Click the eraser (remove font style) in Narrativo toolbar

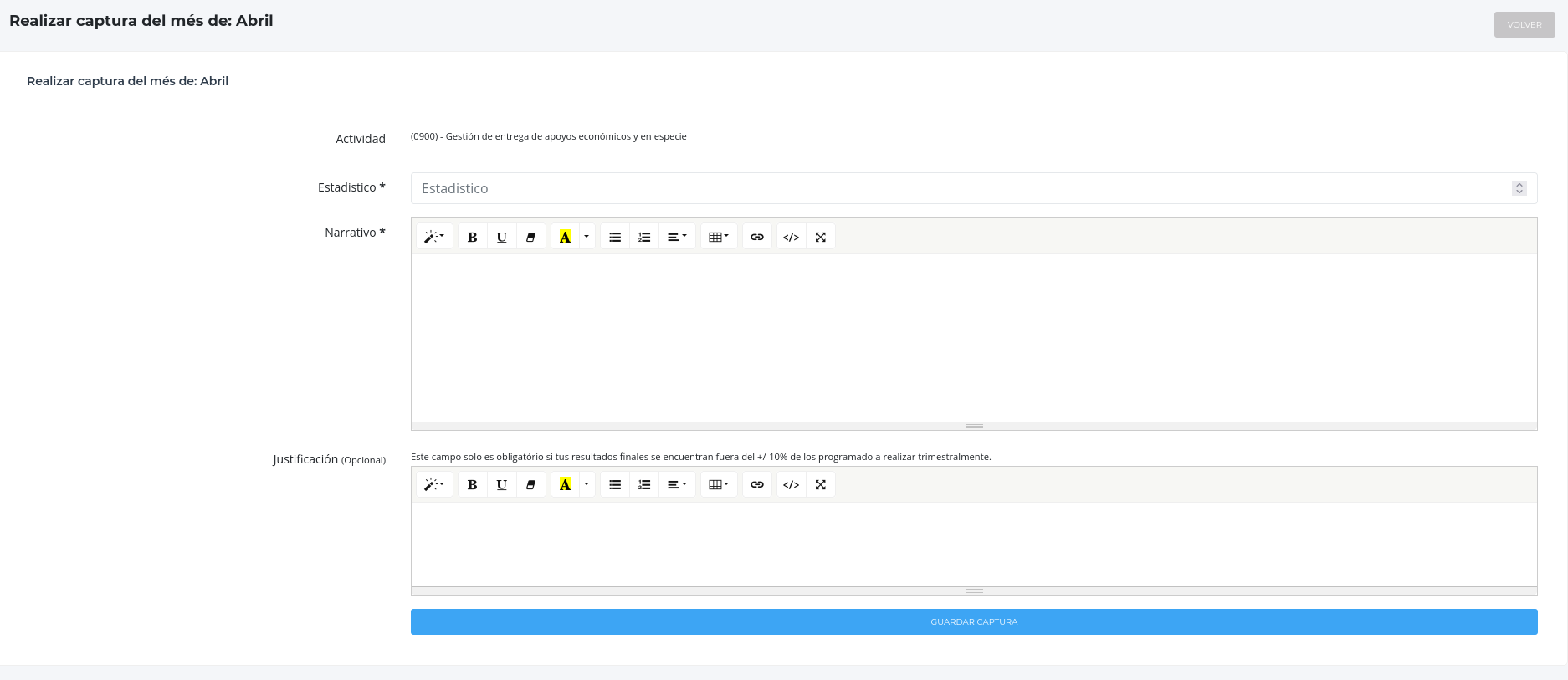[x=530, y=237]
